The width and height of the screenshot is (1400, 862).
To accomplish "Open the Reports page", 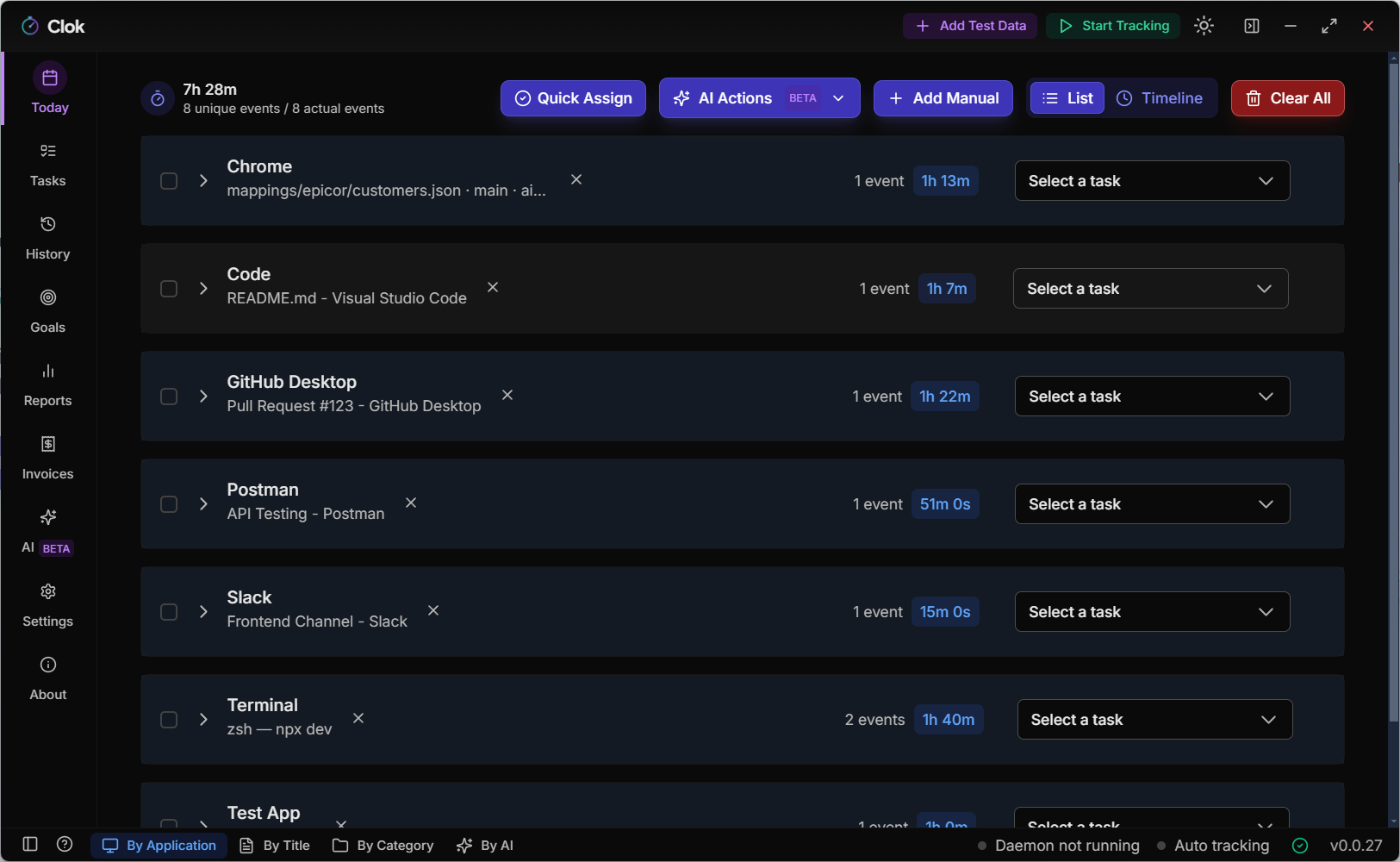I will coord(48,384).
